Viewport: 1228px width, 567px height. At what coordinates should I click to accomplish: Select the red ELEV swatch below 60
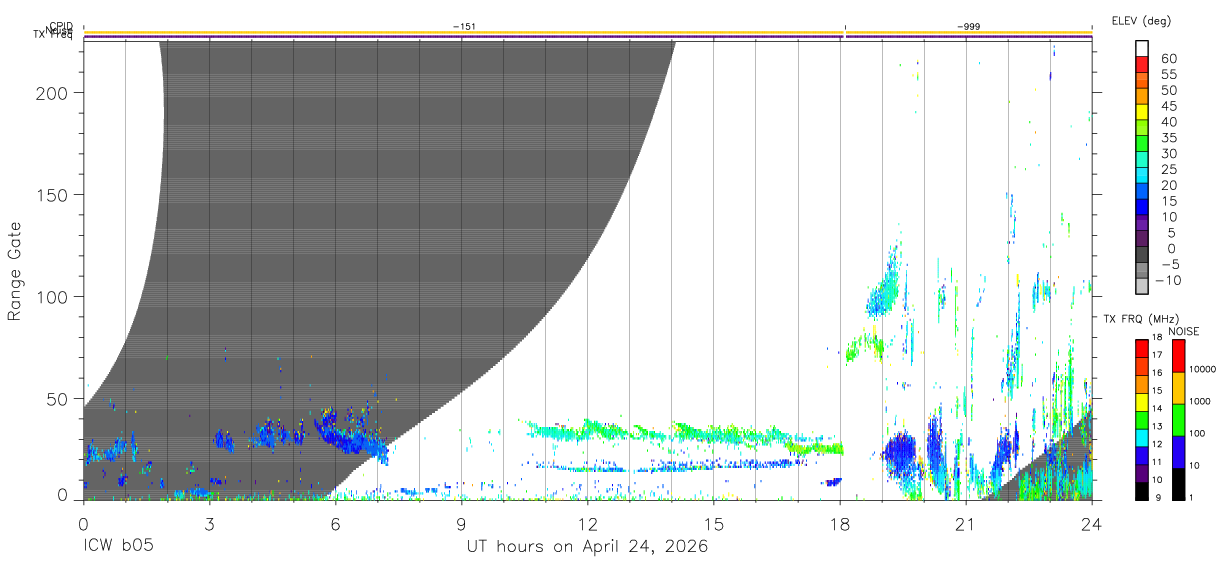point(1142,65)
